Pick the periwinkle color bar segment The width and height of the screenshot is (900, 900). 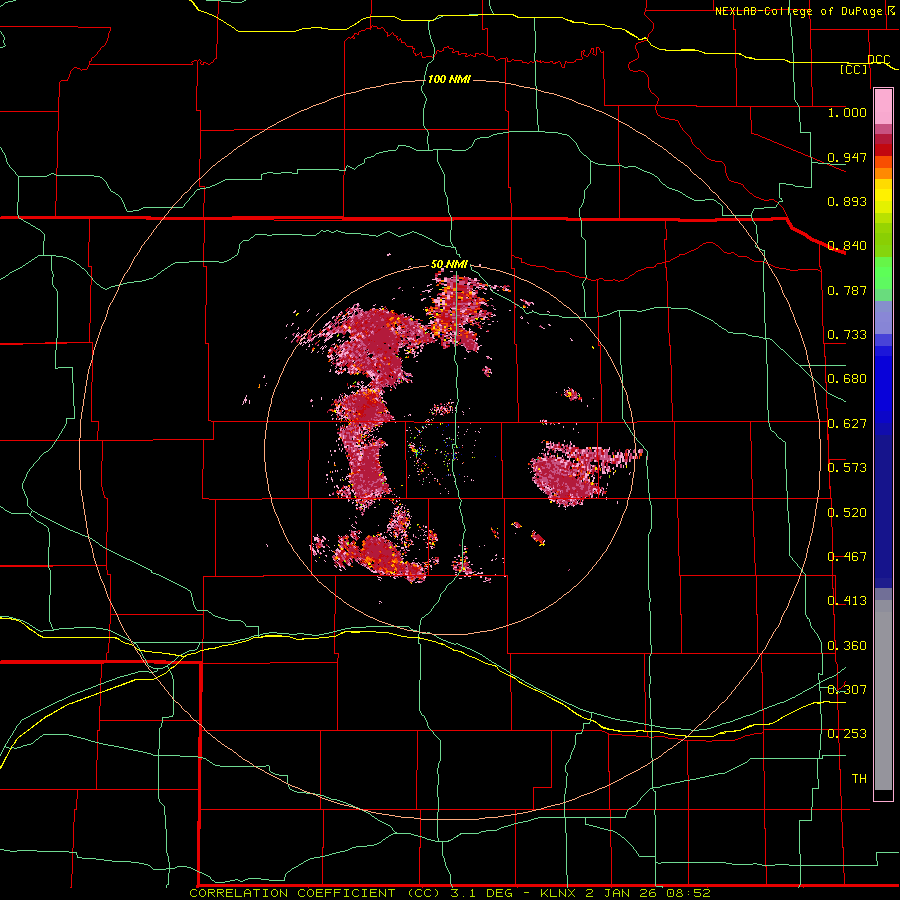coord(883,317)
